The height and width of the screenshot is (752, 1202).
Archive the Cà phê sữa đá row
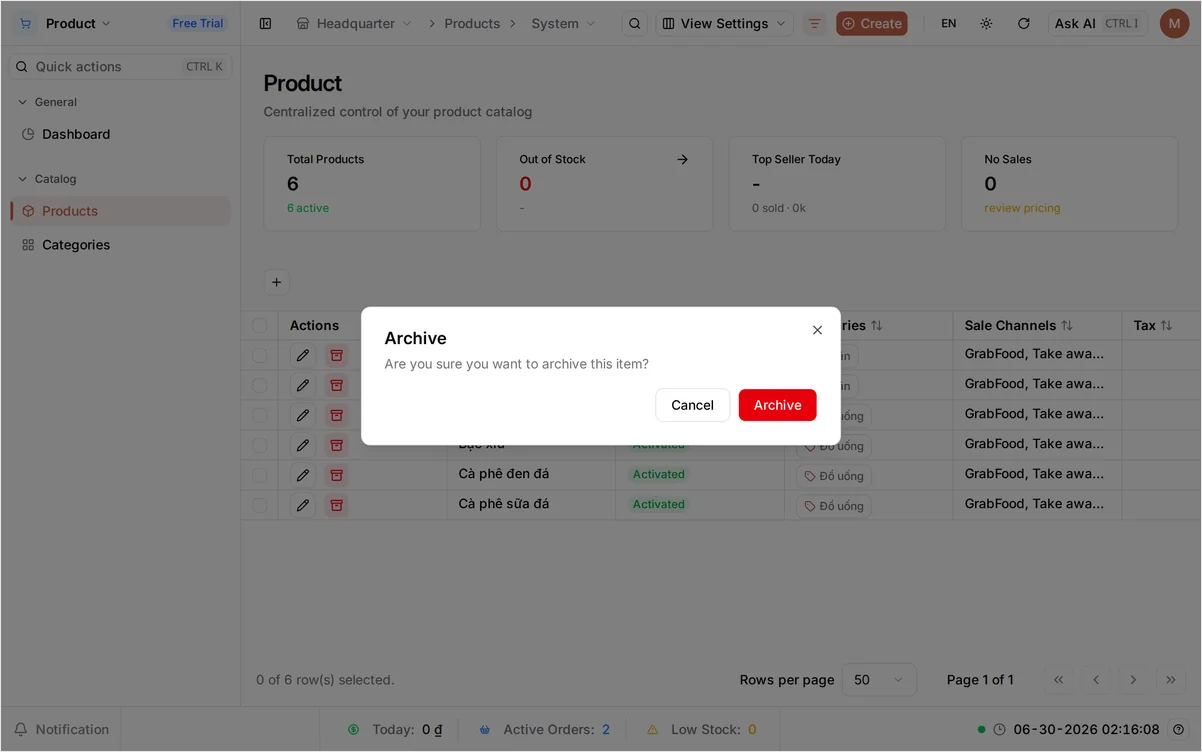pyautogui.click(x=337, y=505)
